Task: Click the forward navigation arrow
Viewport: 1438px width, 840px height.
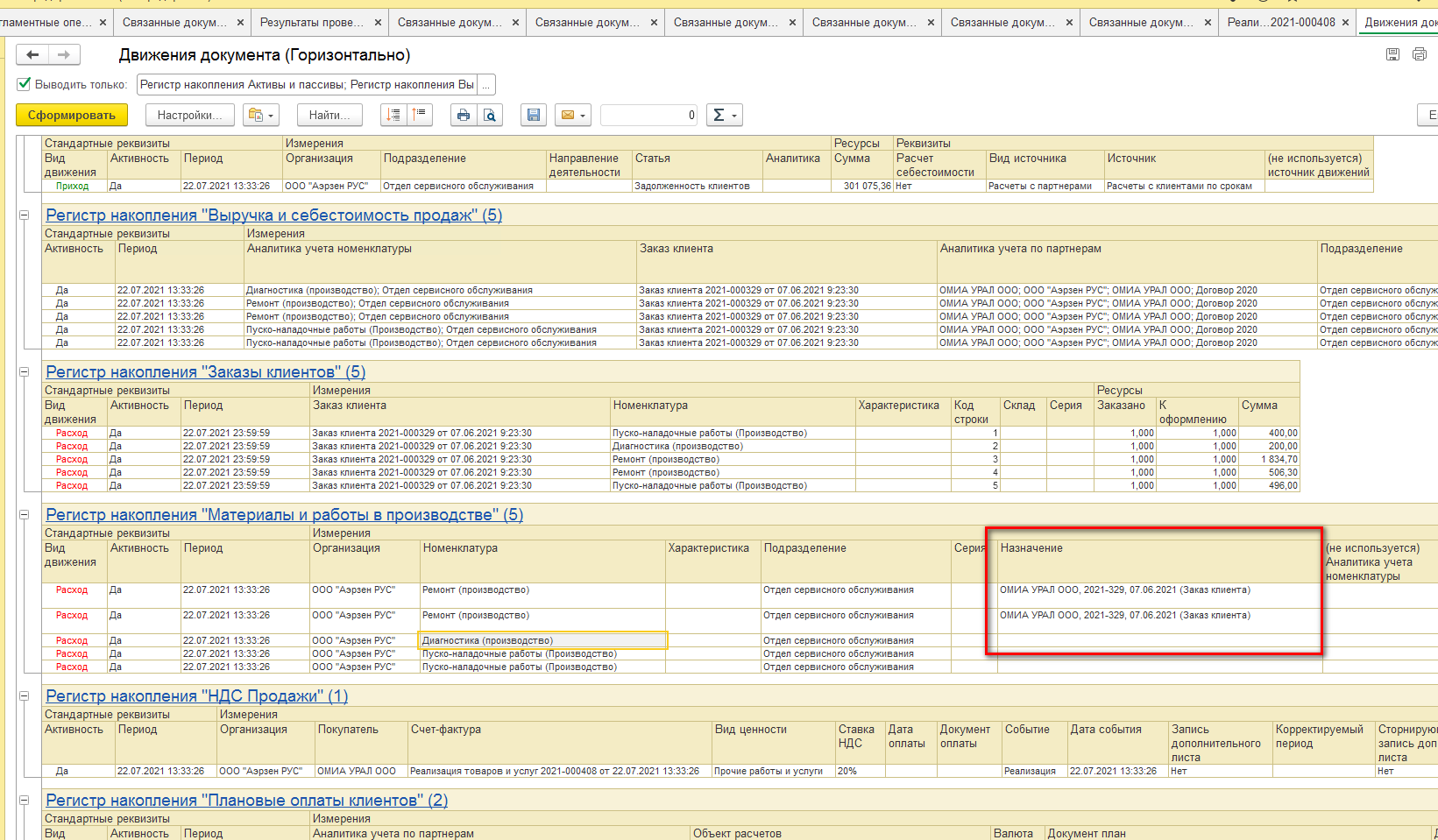Action: [x=64, y=55]
